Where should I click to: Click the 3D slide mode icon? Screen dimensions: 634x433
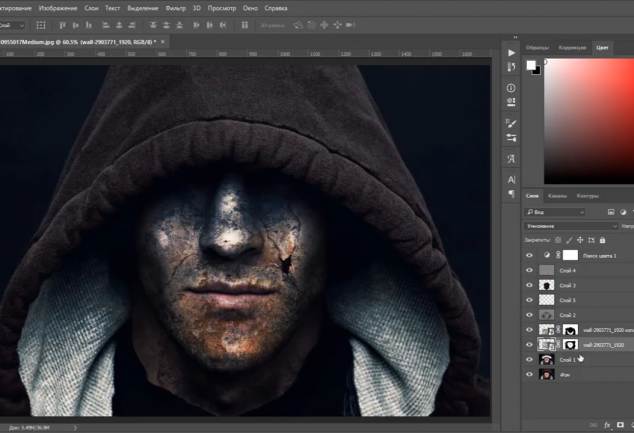[337, 25]
